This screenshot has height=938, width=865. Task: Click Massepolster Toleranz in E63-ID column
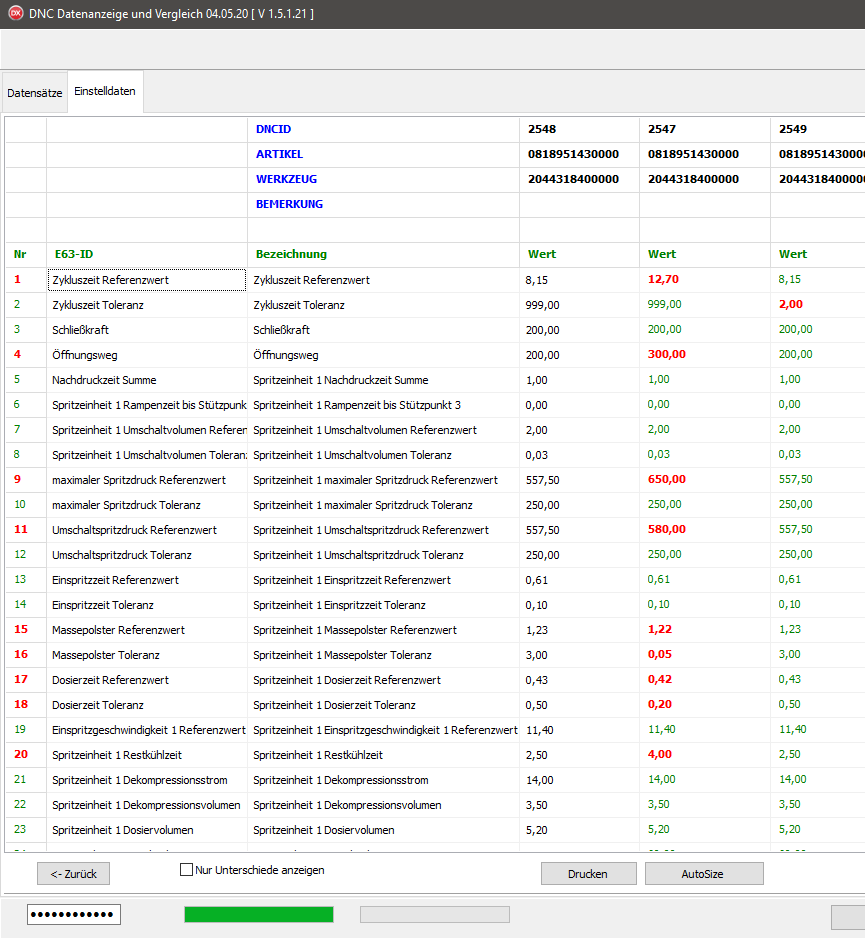click(x=106, y=656)
